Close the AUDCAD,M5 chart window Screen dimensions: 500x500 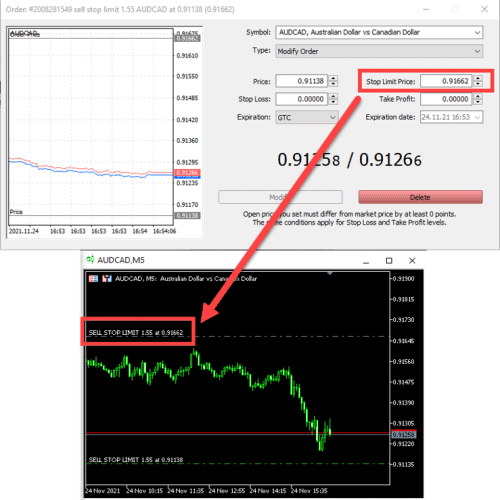412,260
